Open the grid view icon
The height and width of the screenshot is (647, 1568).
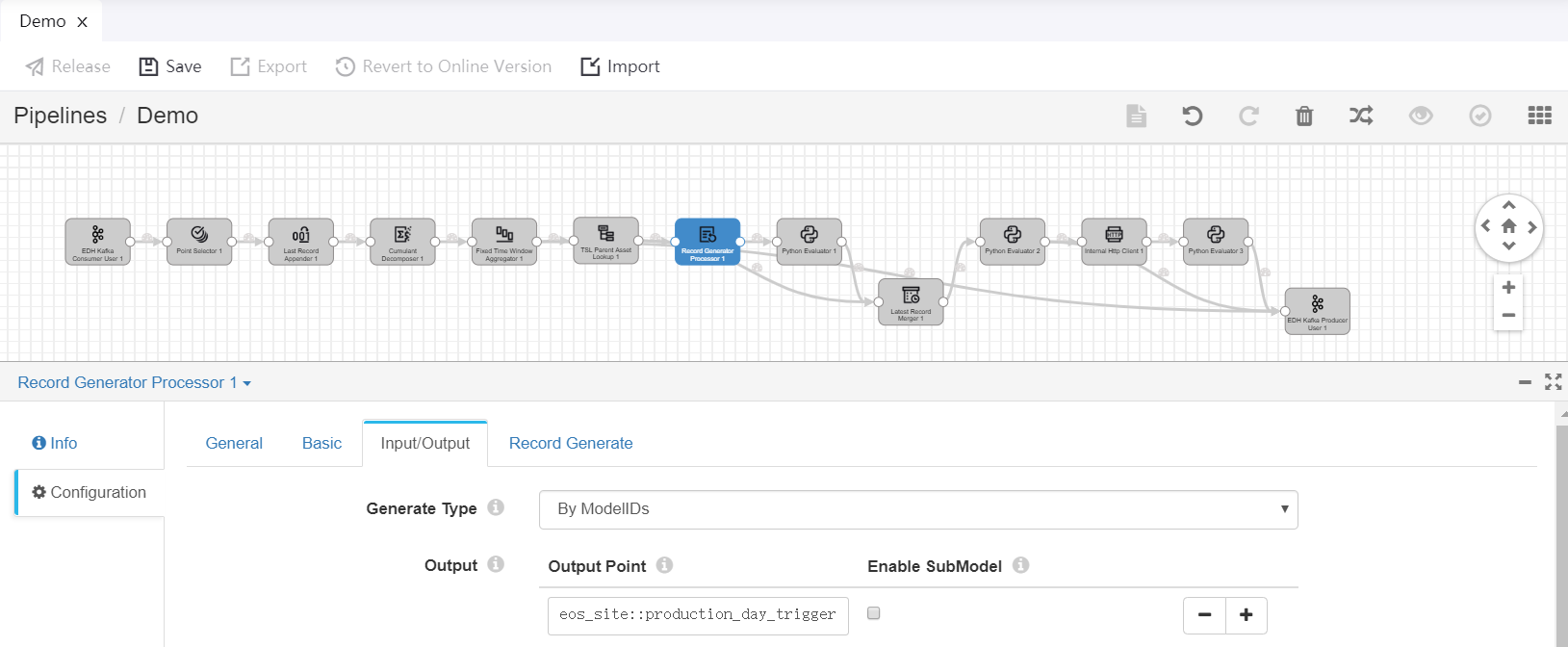(1539, 116)
